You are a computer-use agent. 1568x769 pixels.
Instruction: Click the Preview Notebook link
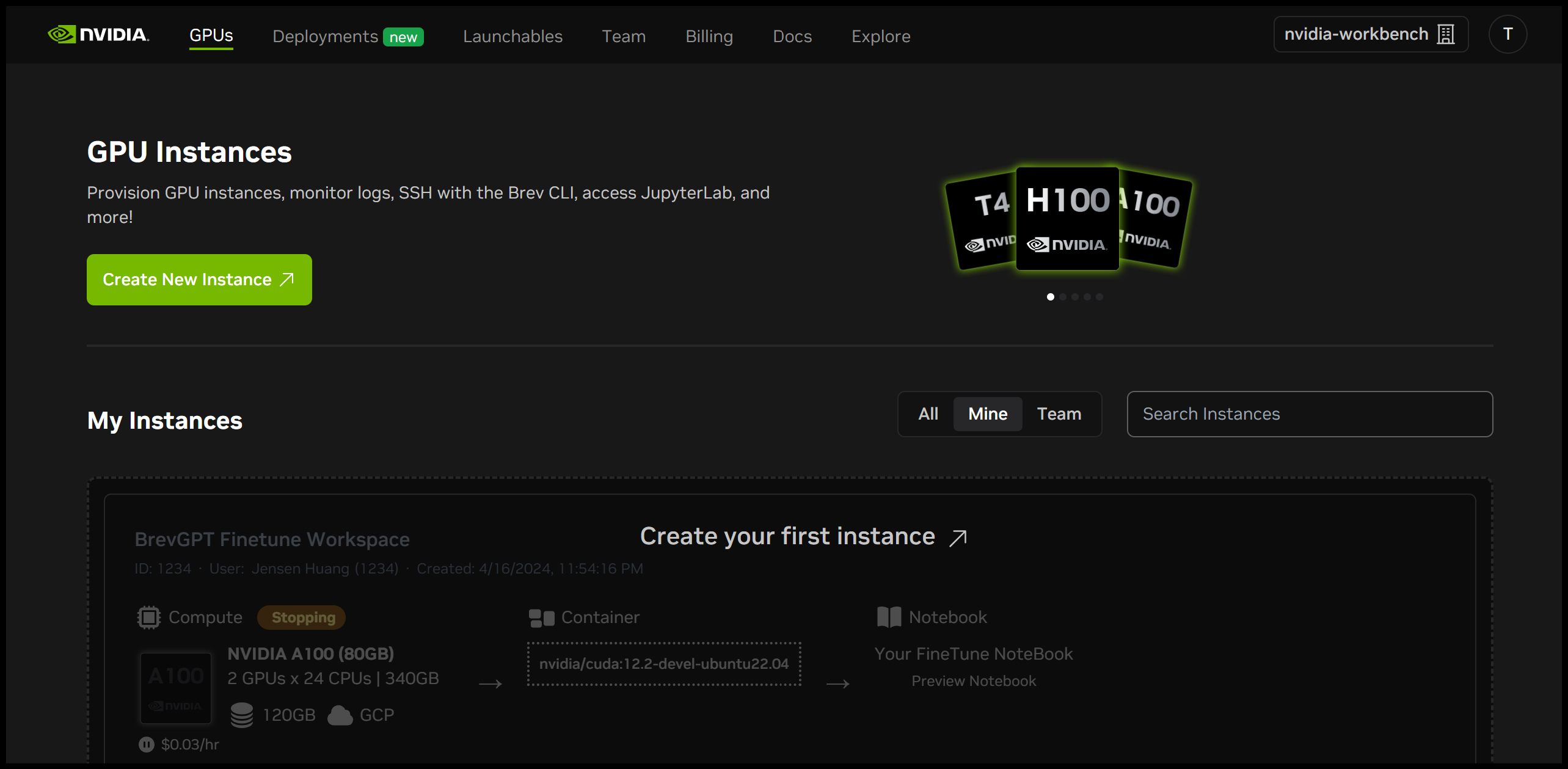pyautogui.click(x=974, y=681)
